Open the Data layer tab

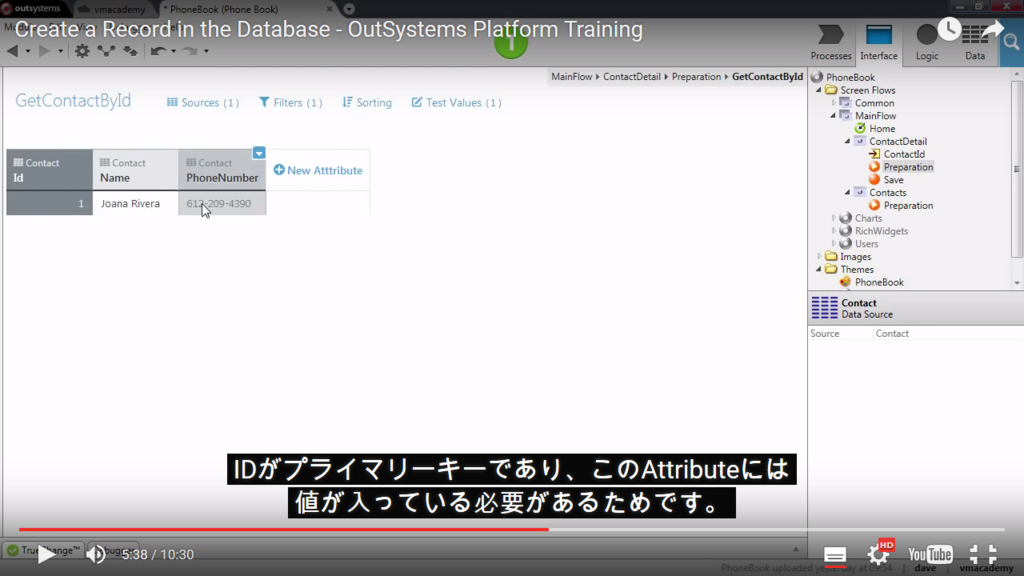[974, 43]
